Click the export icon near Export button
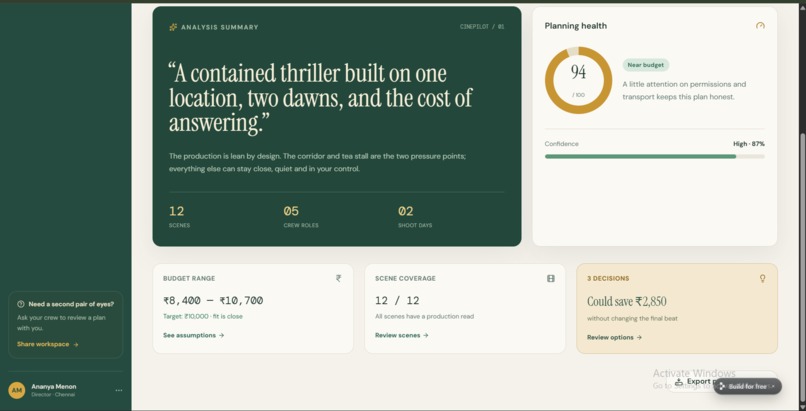The width and height of the screenshot is (806, 411). pyautogui.click(x=679, y=382)
